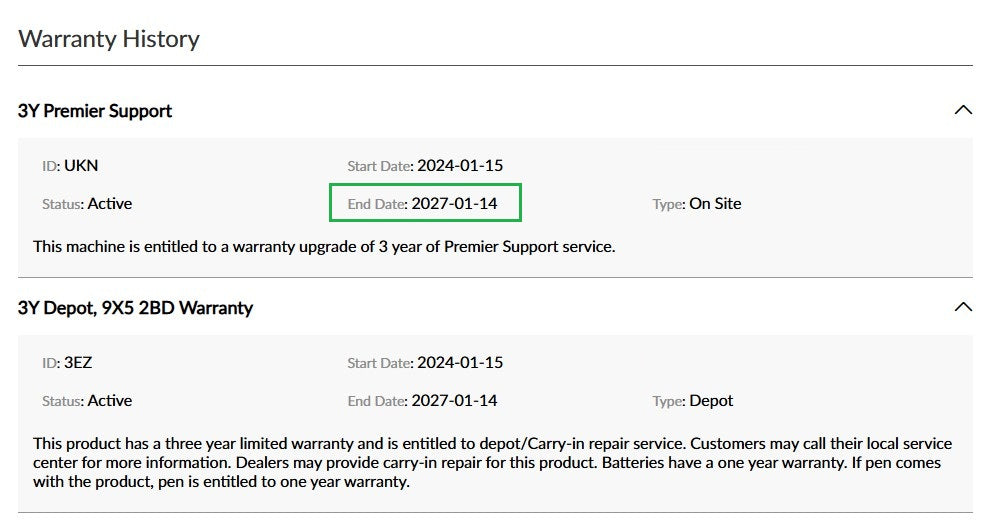The width and height of the screenshot is (991, 524).
Task: Click the Depot warranty end date value
Action: [454, 400]
